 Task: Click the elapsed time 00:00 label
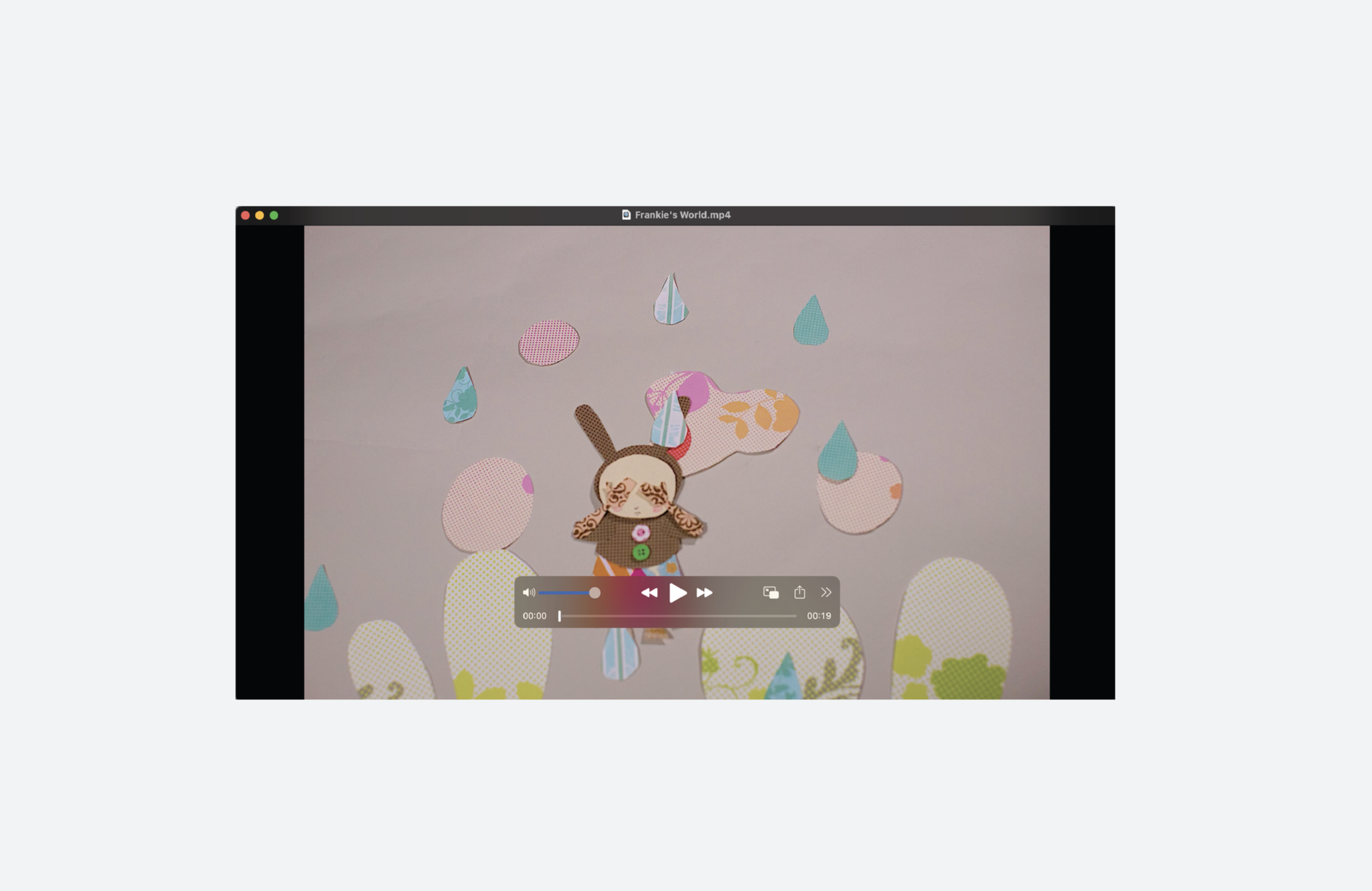535,616
